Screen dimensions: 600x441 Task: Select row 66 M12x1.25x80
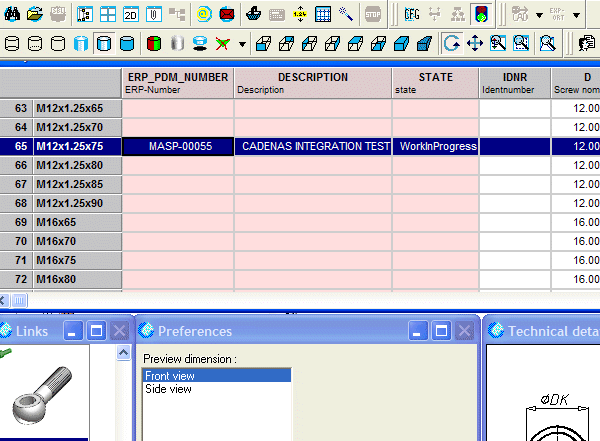pyautogui.click(x=61, y=165)
